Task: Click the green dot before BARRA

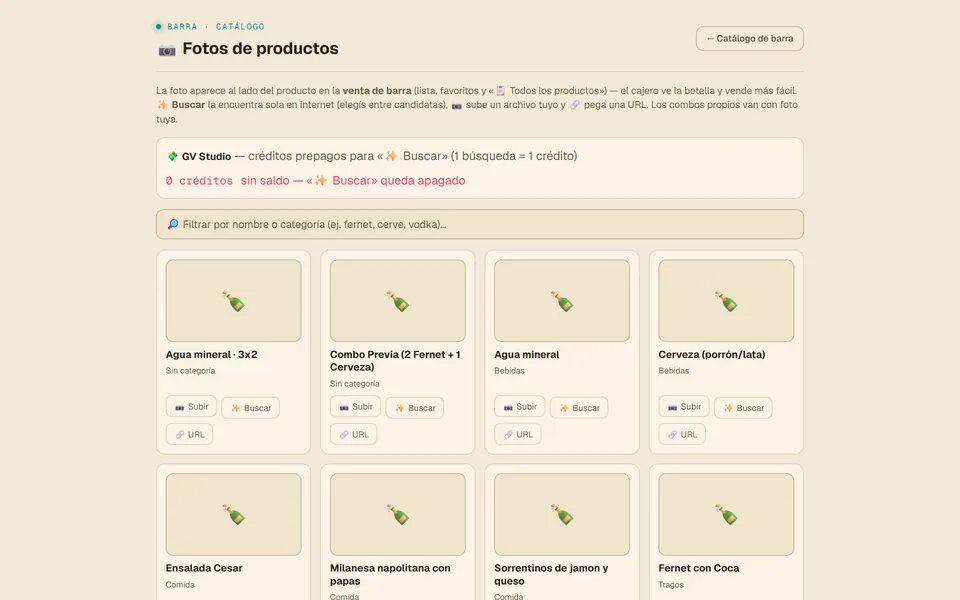Action: [159, 26]
